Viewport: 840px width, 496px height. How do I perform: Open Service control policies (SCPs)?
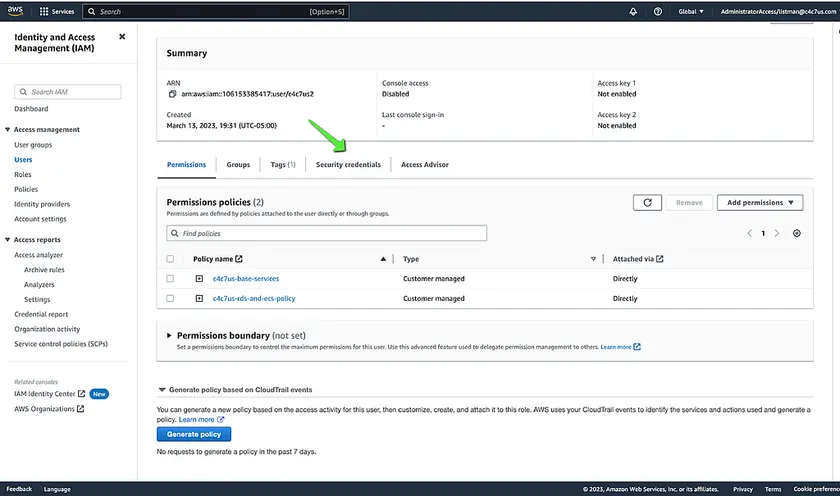pyautogui.click(x=61, y=344)
